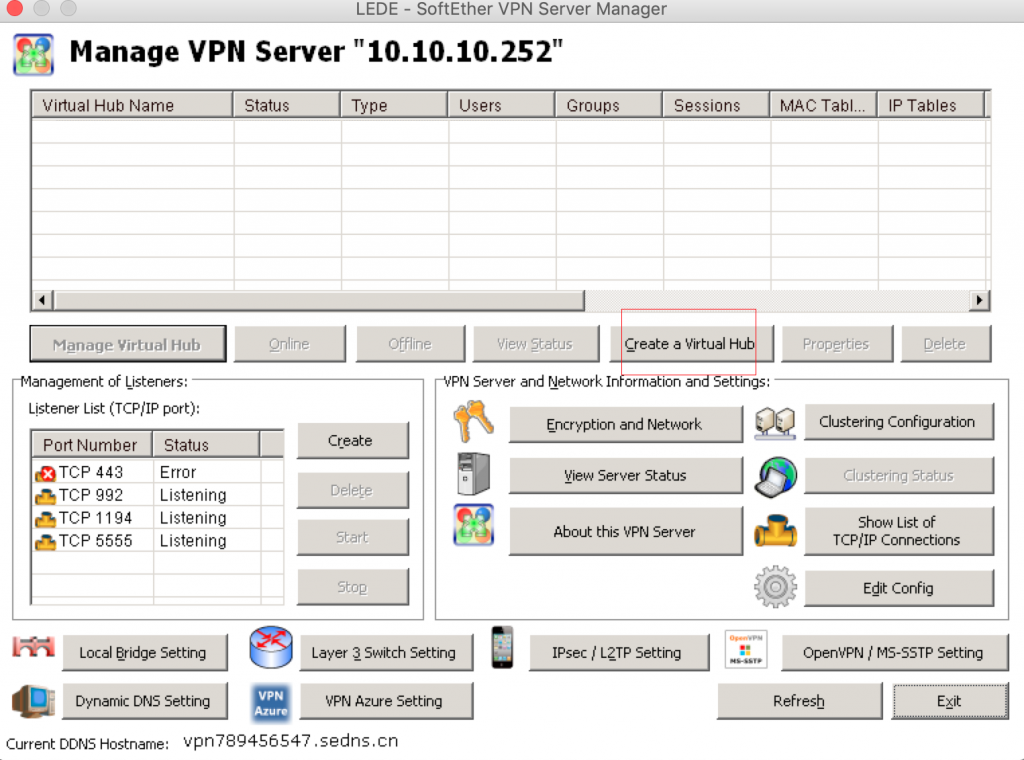Click the red bridge icon beside Local Bridge Setting
This screenshot has width=1024, height=760.
point(33,646)
